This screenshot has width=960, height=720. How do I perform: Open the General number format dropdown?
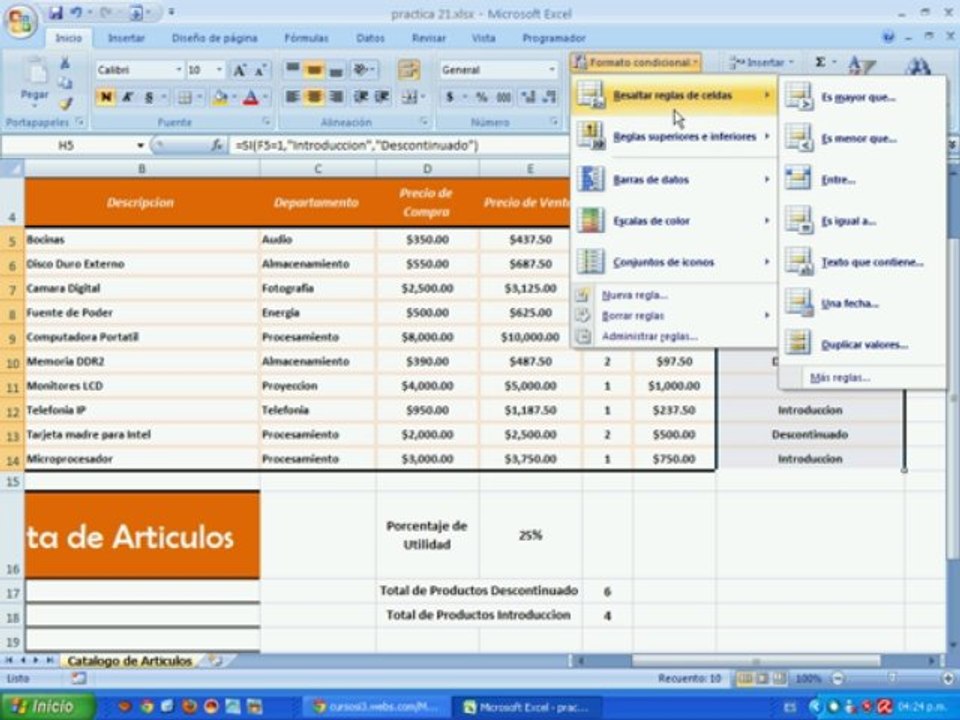552,70
